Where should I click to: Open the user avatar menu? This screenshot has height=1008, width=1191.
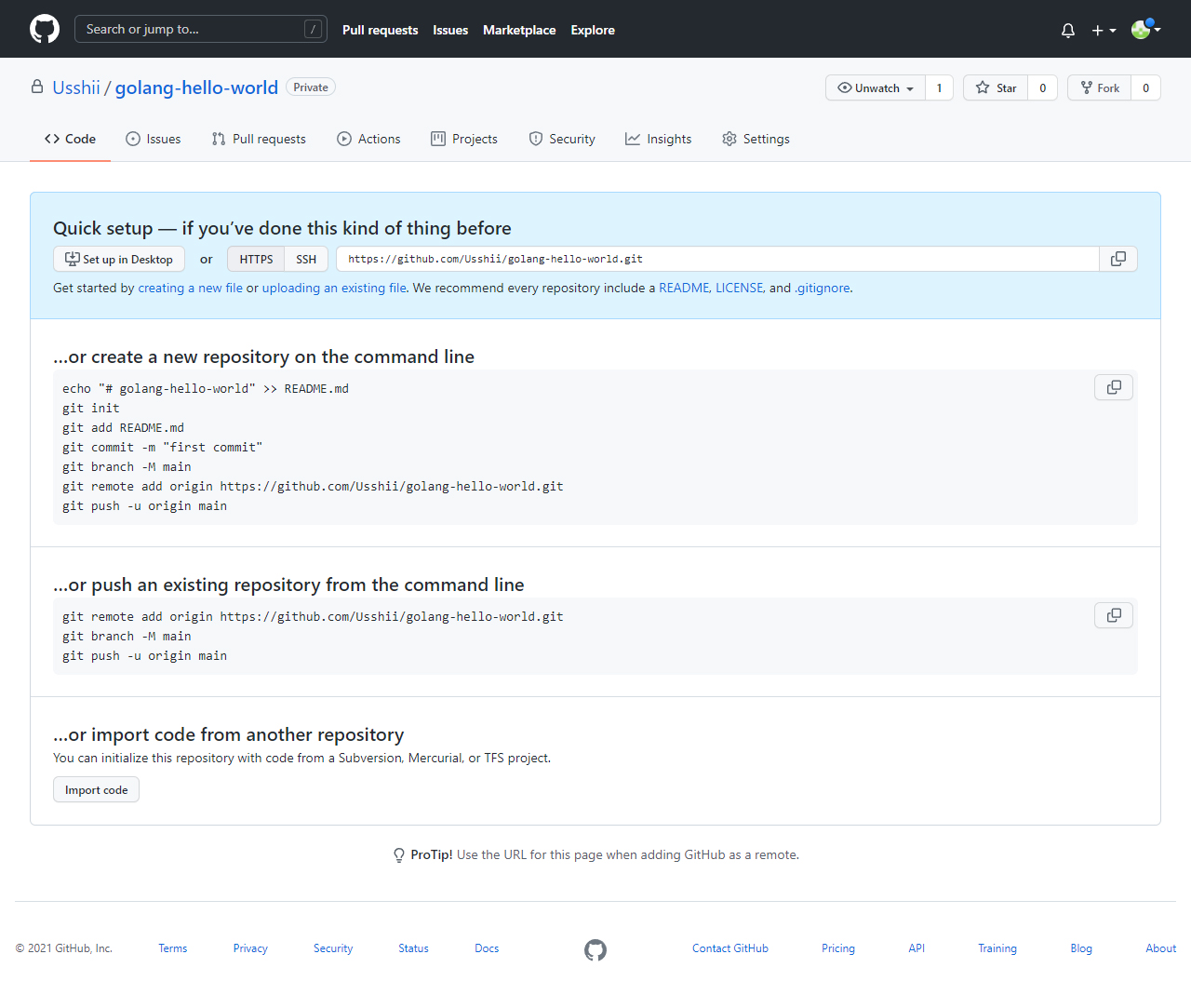coord(1146,30)
